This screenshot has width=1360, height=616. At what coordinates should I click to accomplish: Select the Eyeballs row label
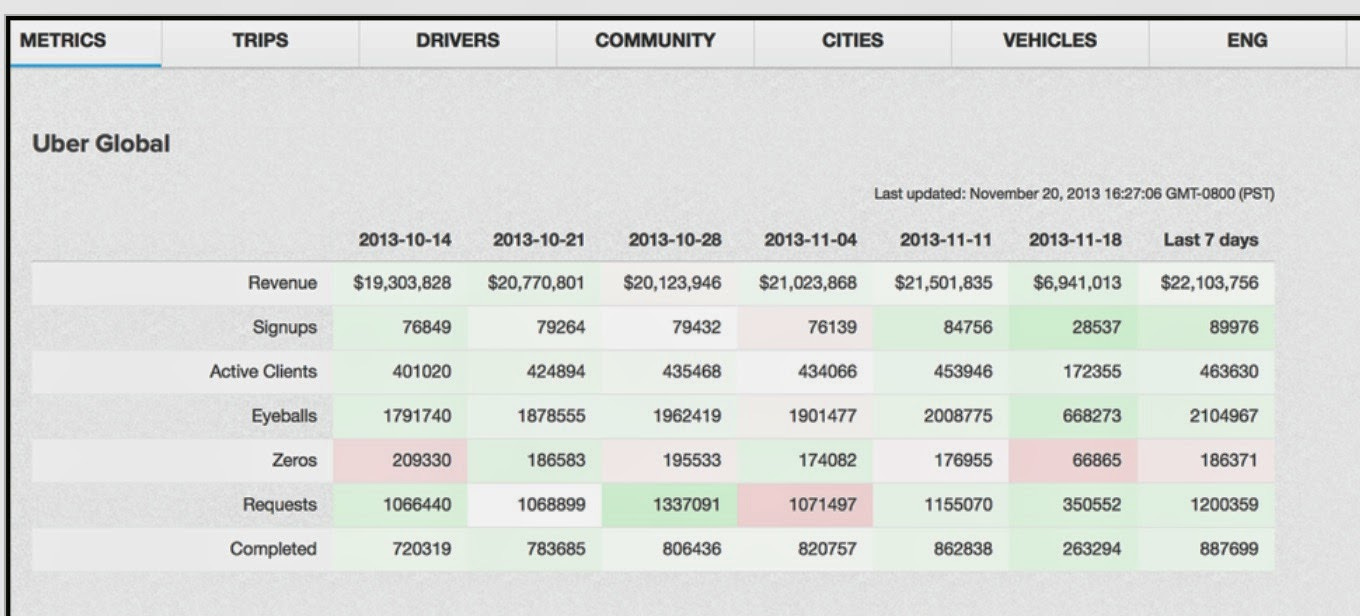(284, 416)
